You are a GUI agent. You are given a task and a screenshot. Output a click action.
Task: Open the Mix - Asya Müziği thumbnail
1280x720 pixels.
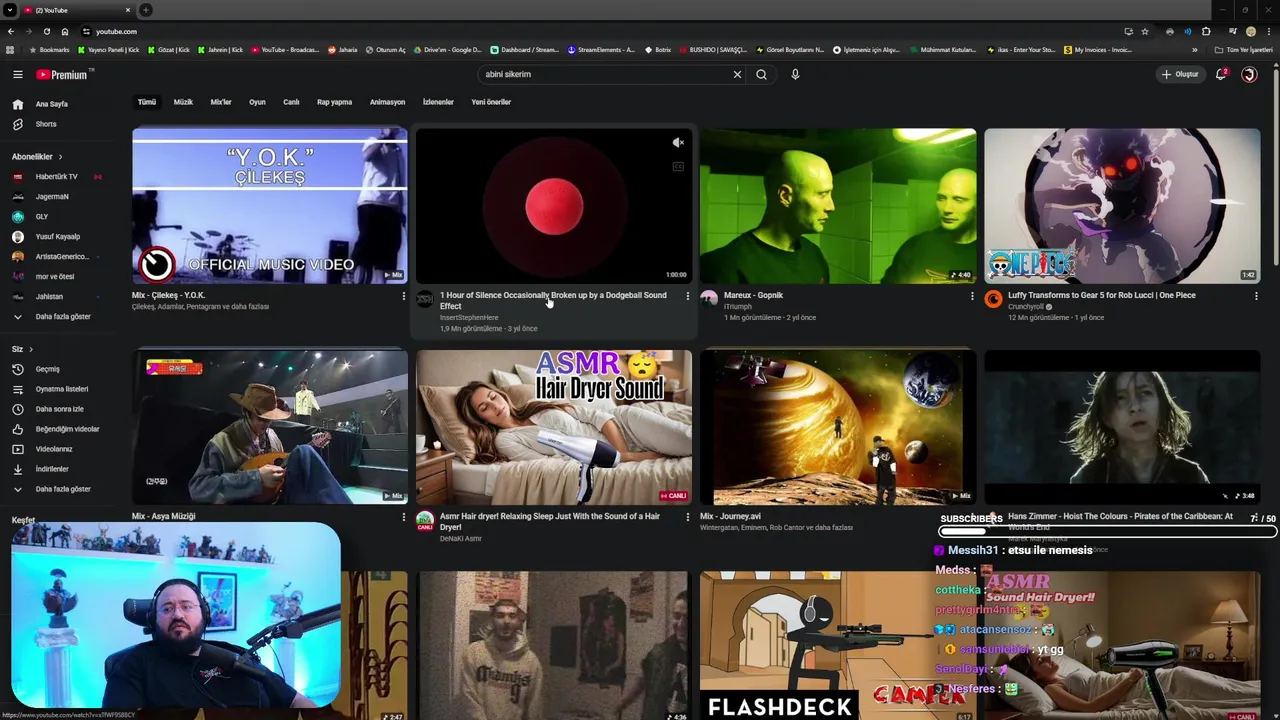pos(270,427)
